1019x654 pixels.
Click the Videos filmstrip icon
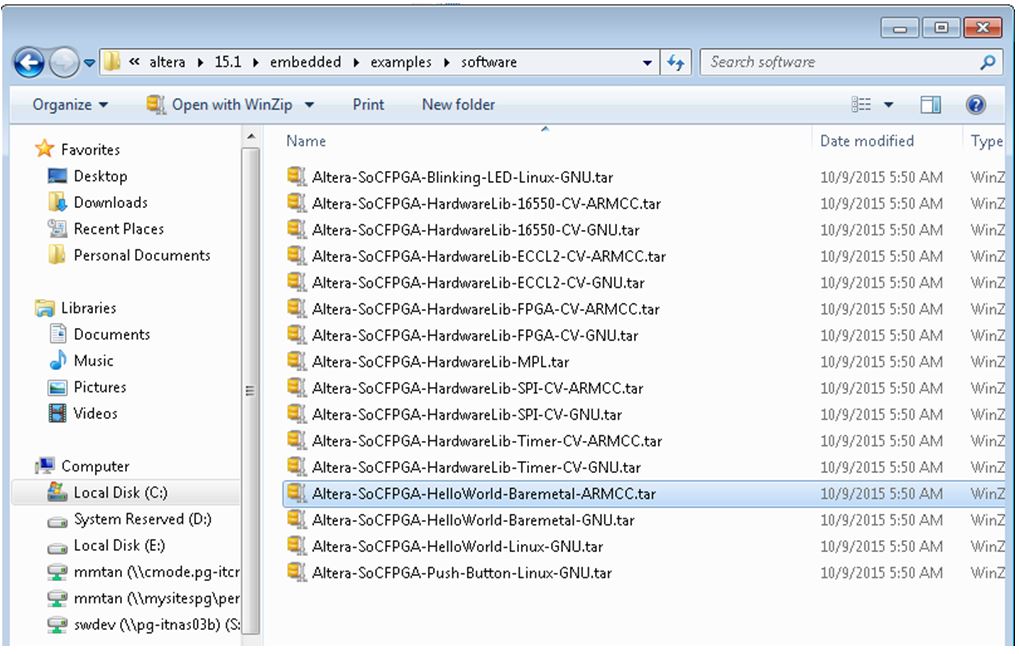tap(57, 413)
